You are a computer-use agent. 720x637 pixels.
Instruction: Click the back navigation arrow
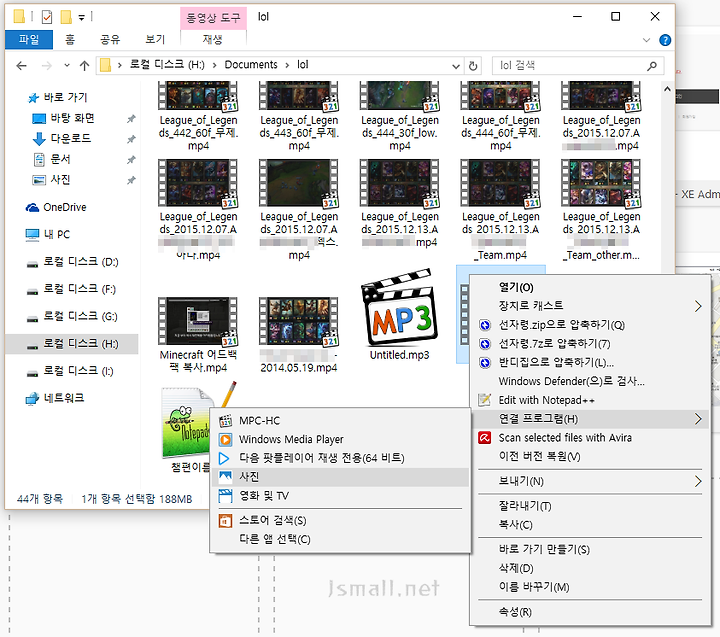click(21, 66)
